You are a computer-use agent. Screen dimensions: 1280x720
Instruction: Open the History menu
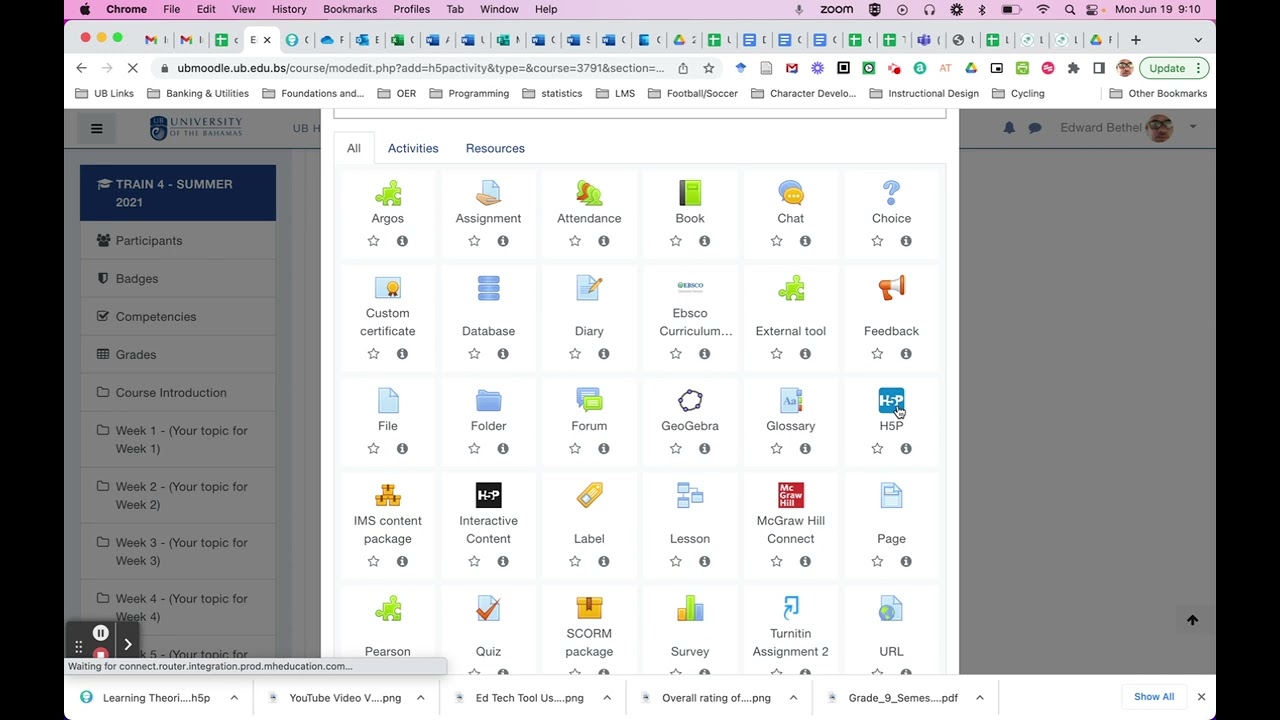[289, 9]
